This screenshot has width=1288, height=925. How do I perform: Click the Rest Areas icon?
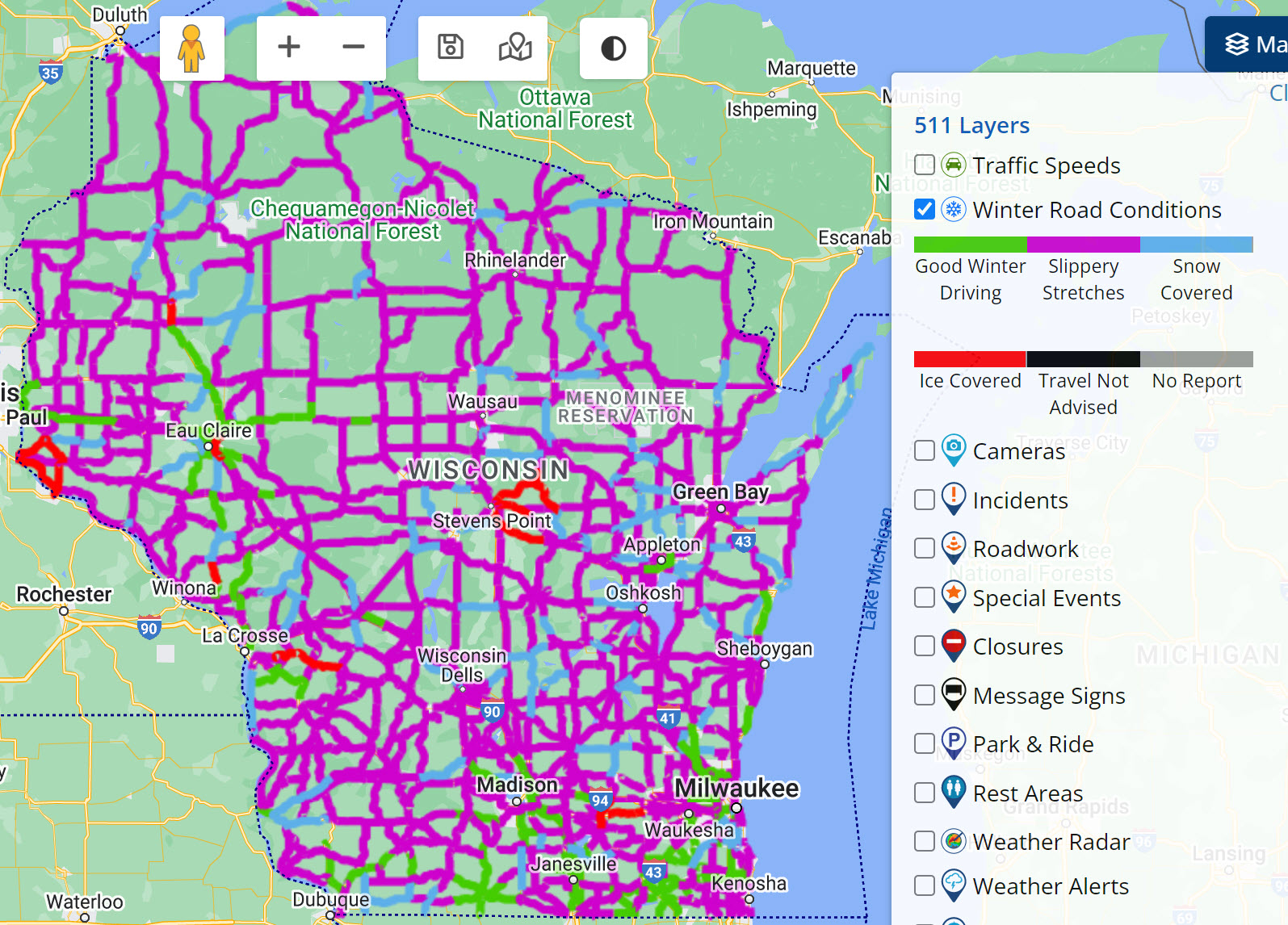(954, 792)
